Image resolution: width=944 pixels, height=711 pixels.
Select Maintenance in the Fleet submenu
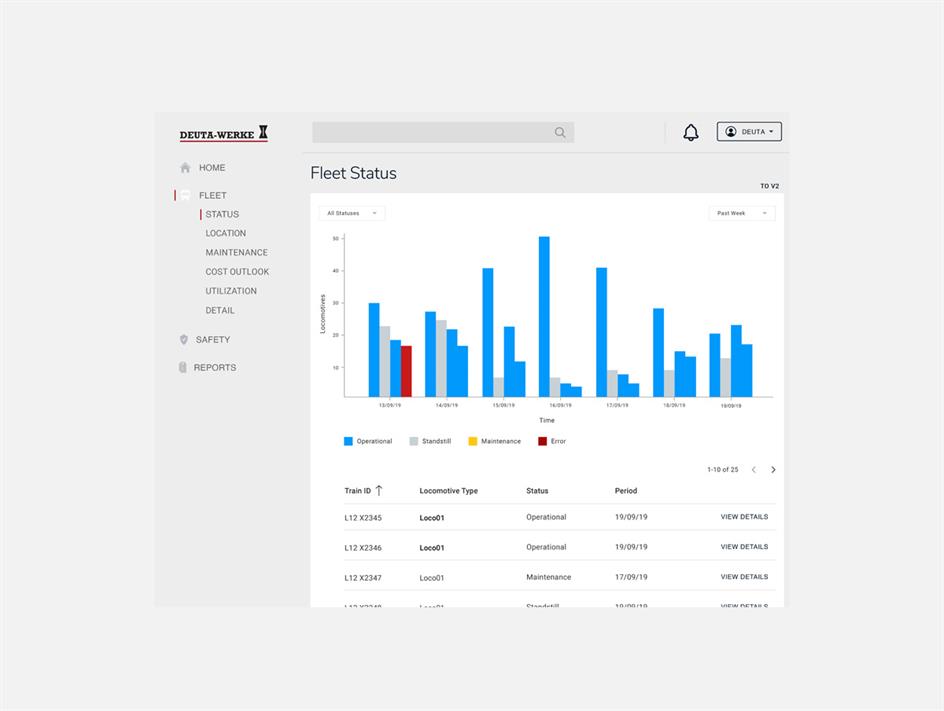tap(237, 252)
